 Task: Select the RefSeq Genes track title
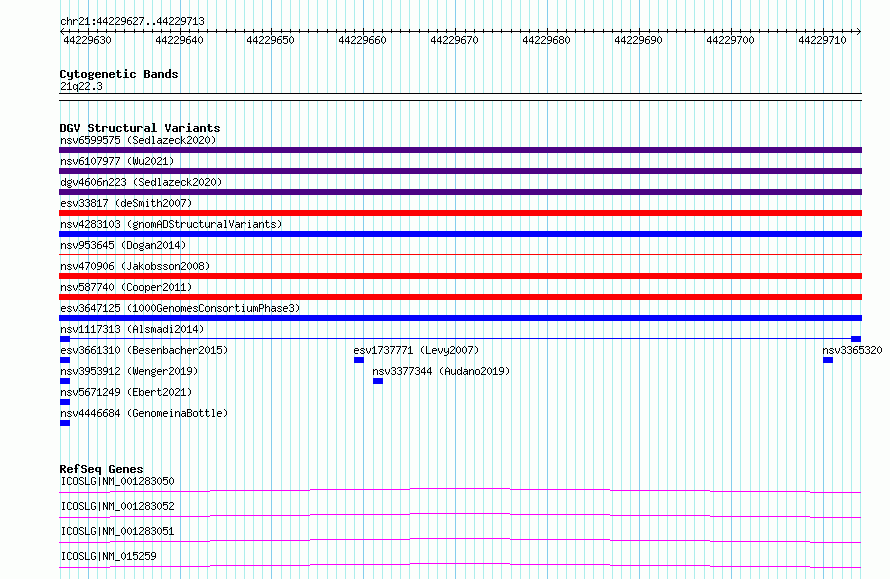(x=101, y=469)
